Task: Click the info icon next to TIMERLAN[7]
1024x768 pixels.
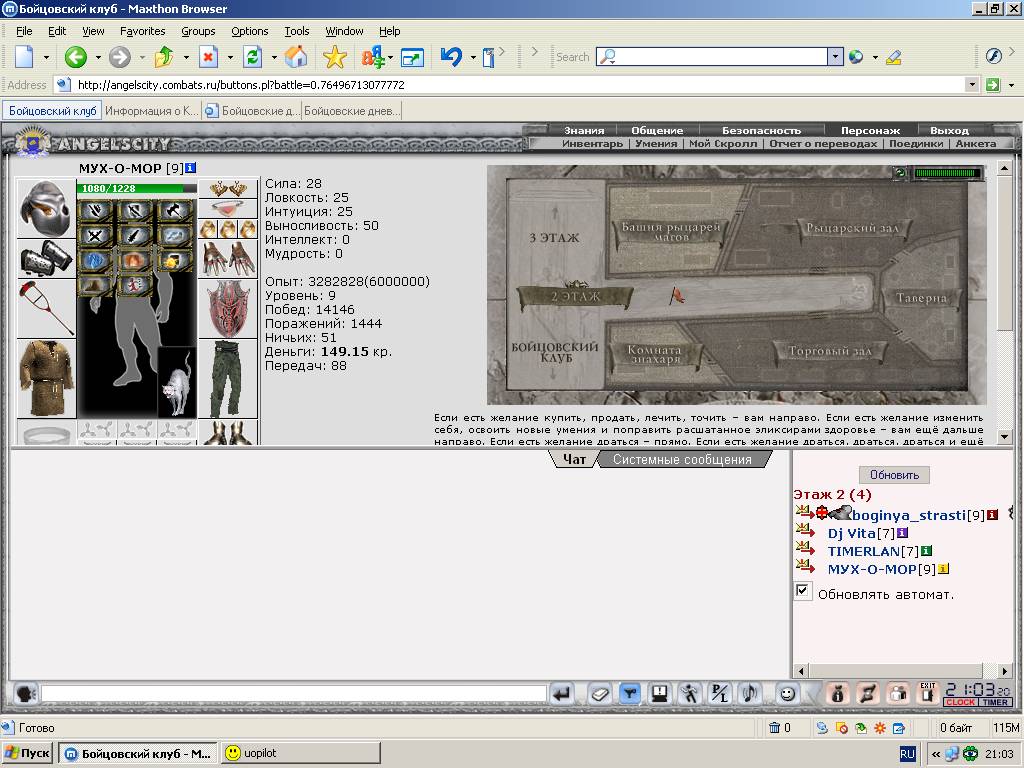Action: pyautogui.click(x=926, y=551)
